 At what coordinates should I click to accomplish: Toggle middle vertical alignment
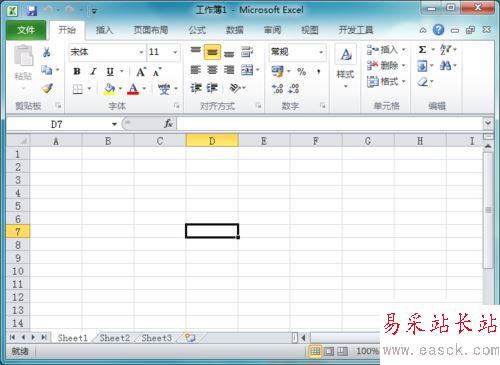212,52
